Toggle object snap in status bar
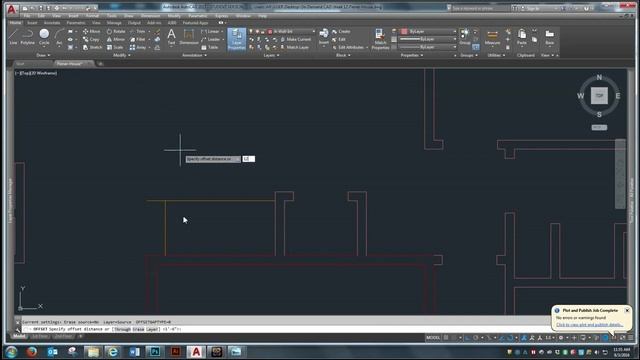 pyautogui.click(x=510, y=338)
